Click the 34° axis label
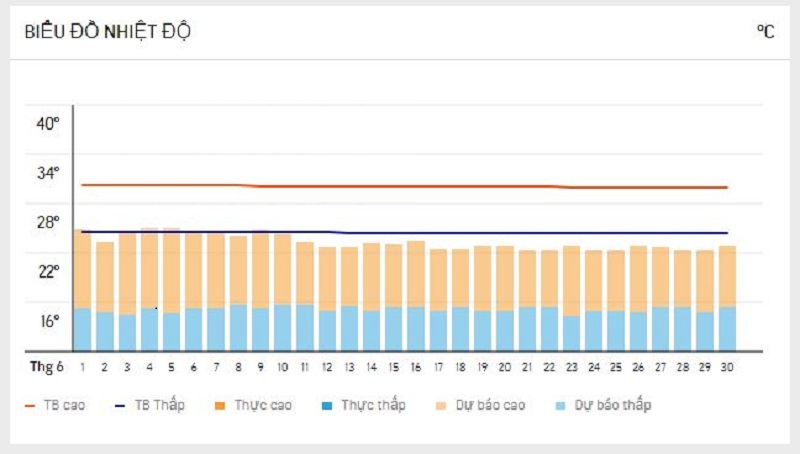The height and width of the screenshot is (454, 800). tap(48, 173)
